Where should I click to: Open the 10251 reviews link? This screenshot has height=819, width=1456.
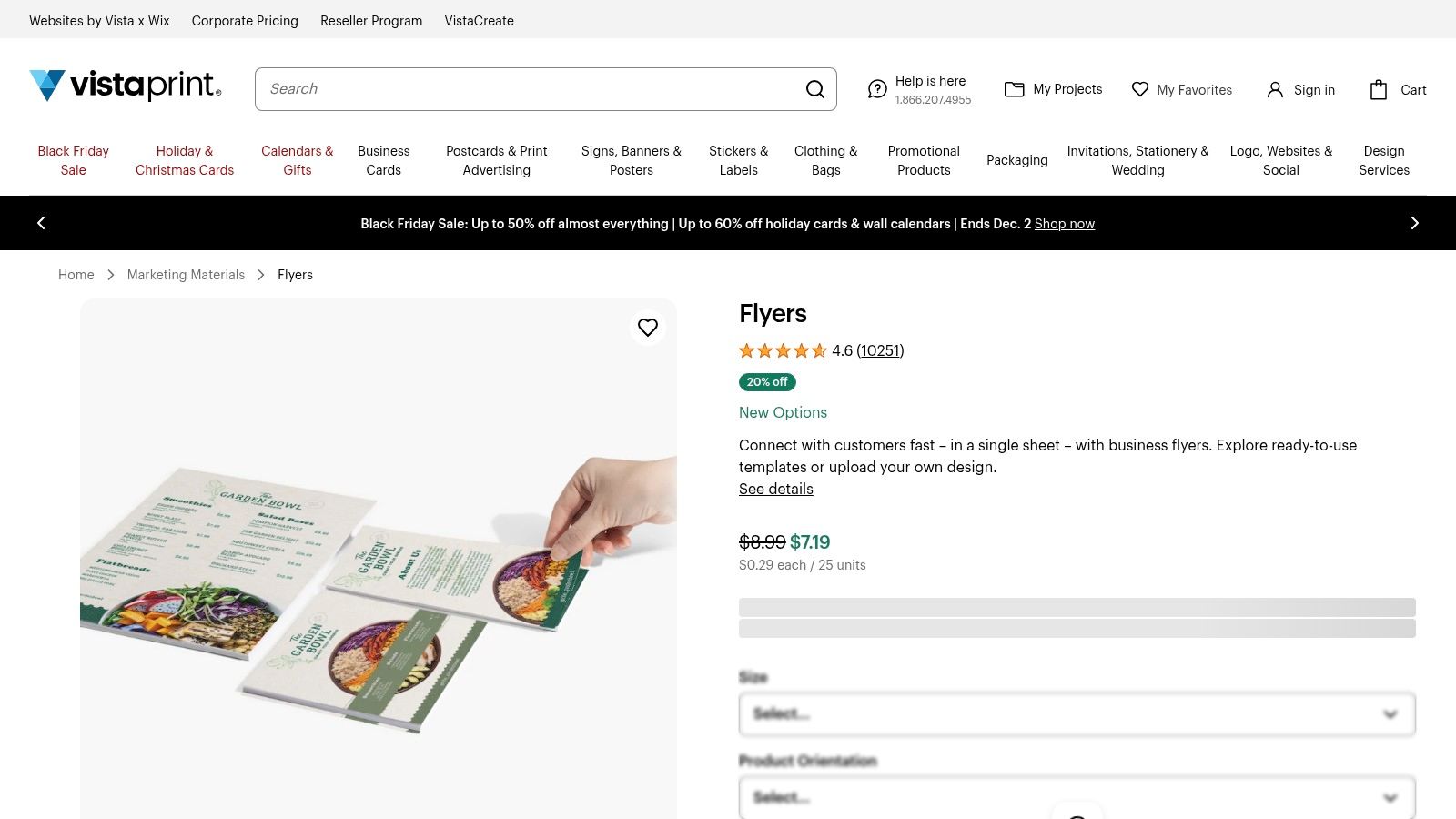(880, 350)
